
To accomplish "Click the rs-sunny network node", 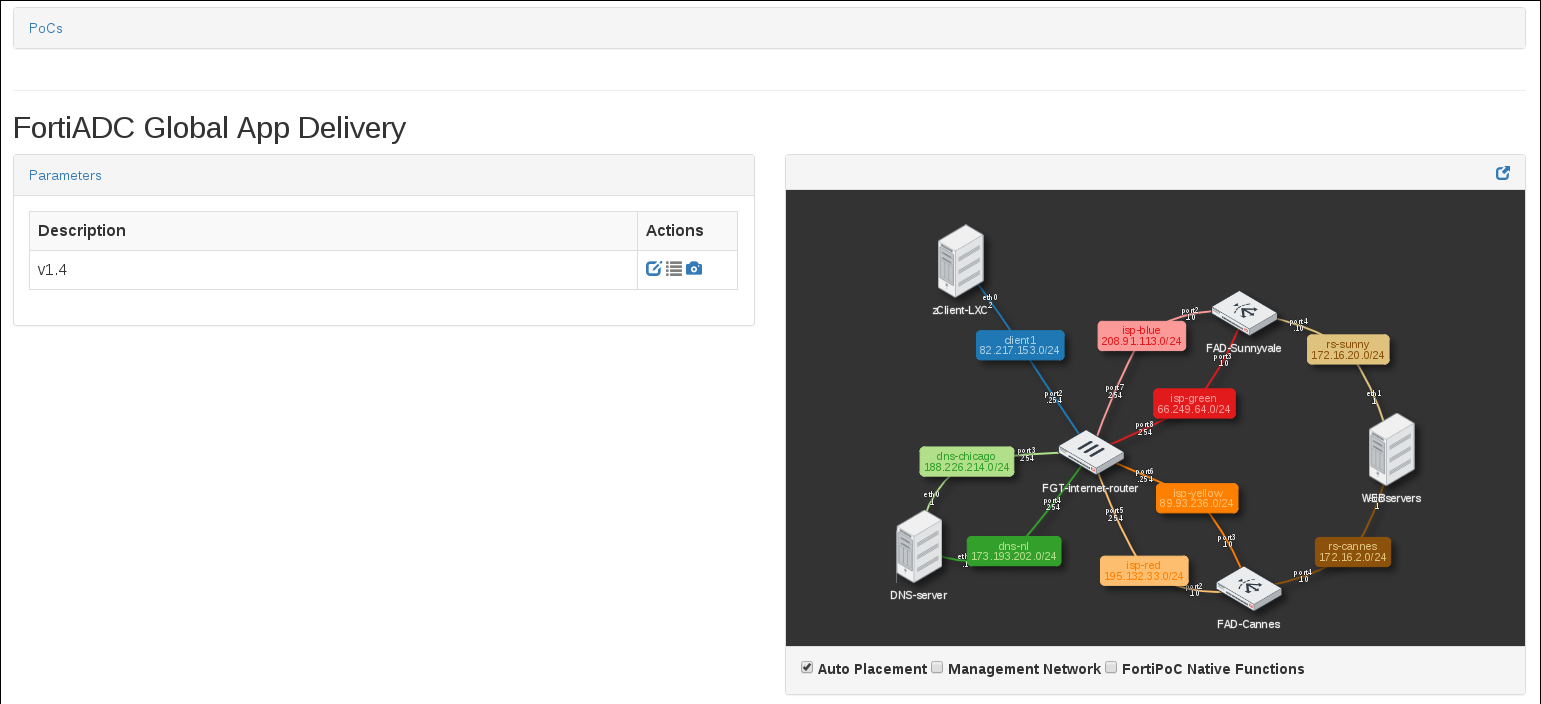I will pyautogui.click(x=1348, y=349).
